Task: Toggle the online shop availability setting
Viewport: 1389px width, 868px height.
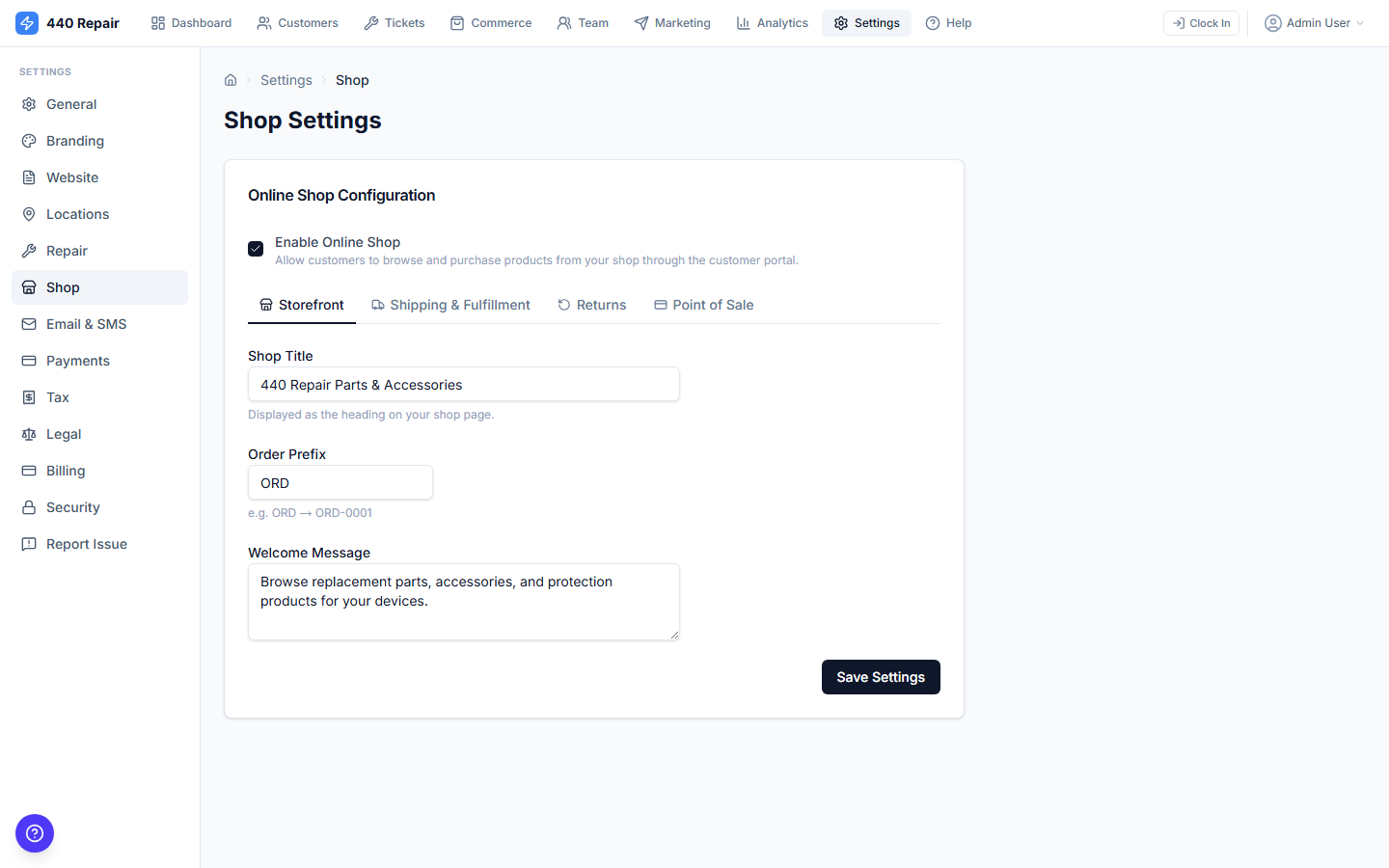Action: [255, 248]
